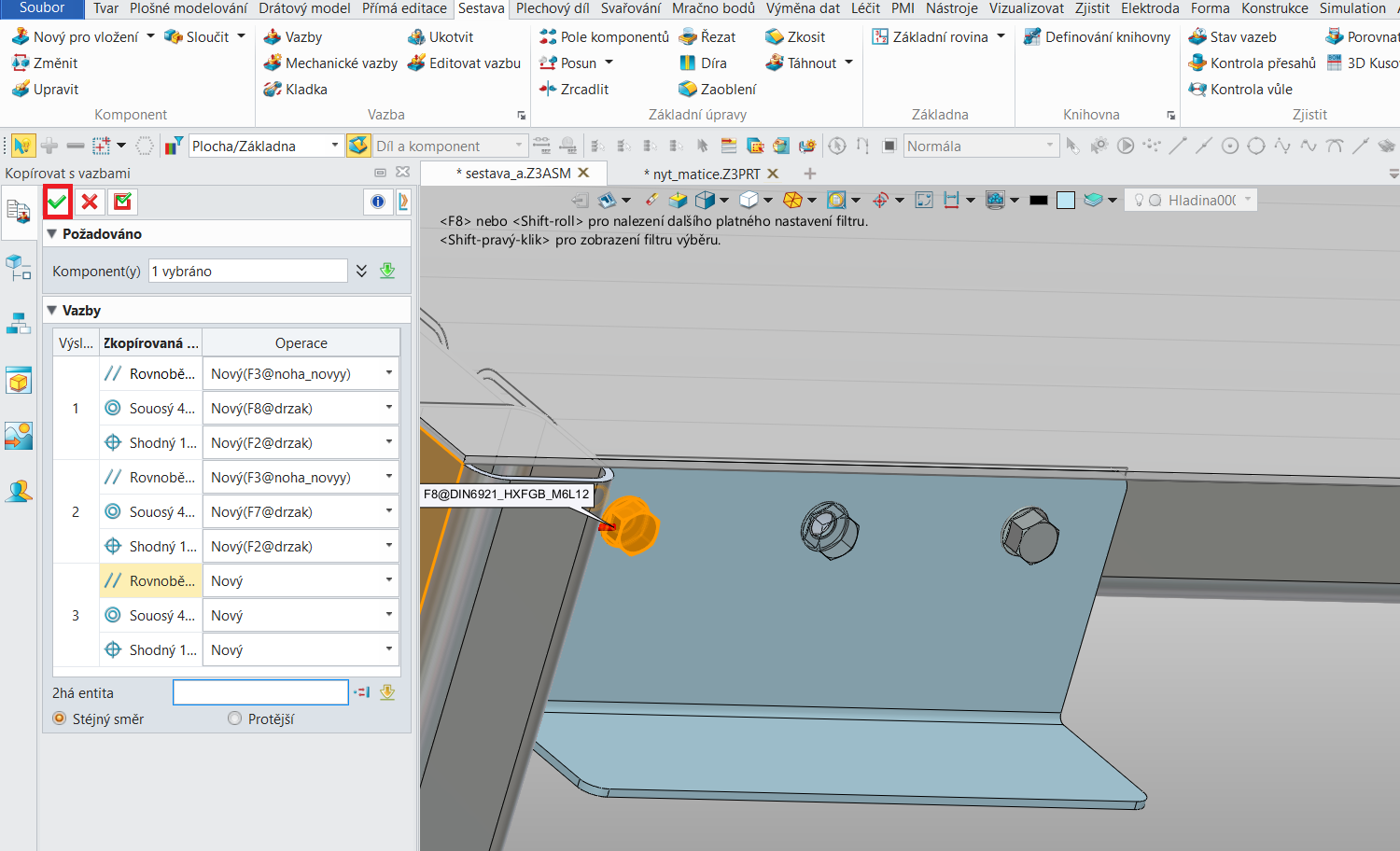Screen dimensions: 1400x851
Task: Select the Kontrola přesahů tool
Action: click(1252, 63)
